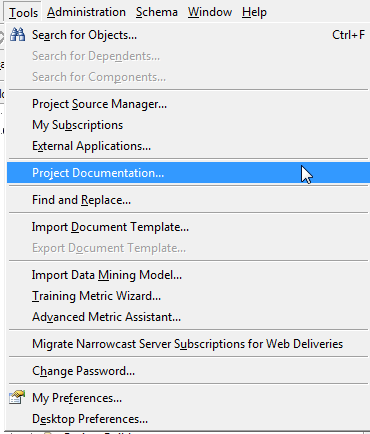Select Project Documentation menu item
Screen dimensions: 370x434
(188, 173)
